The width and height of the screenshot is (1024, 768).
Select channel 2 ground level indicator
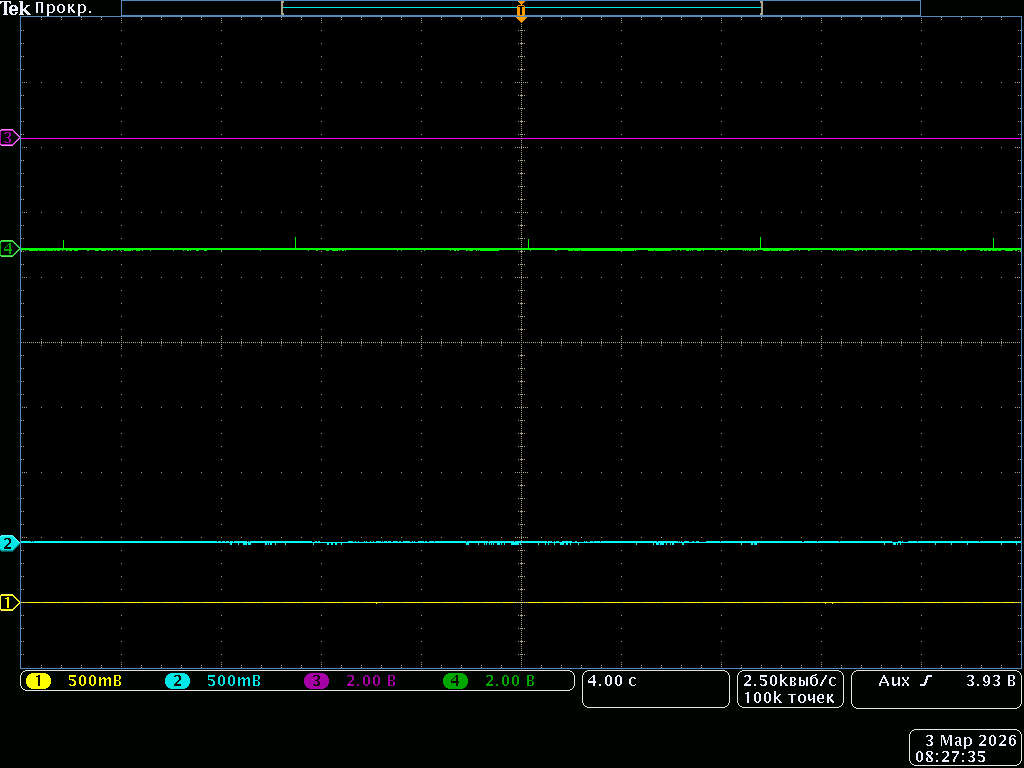10,543
